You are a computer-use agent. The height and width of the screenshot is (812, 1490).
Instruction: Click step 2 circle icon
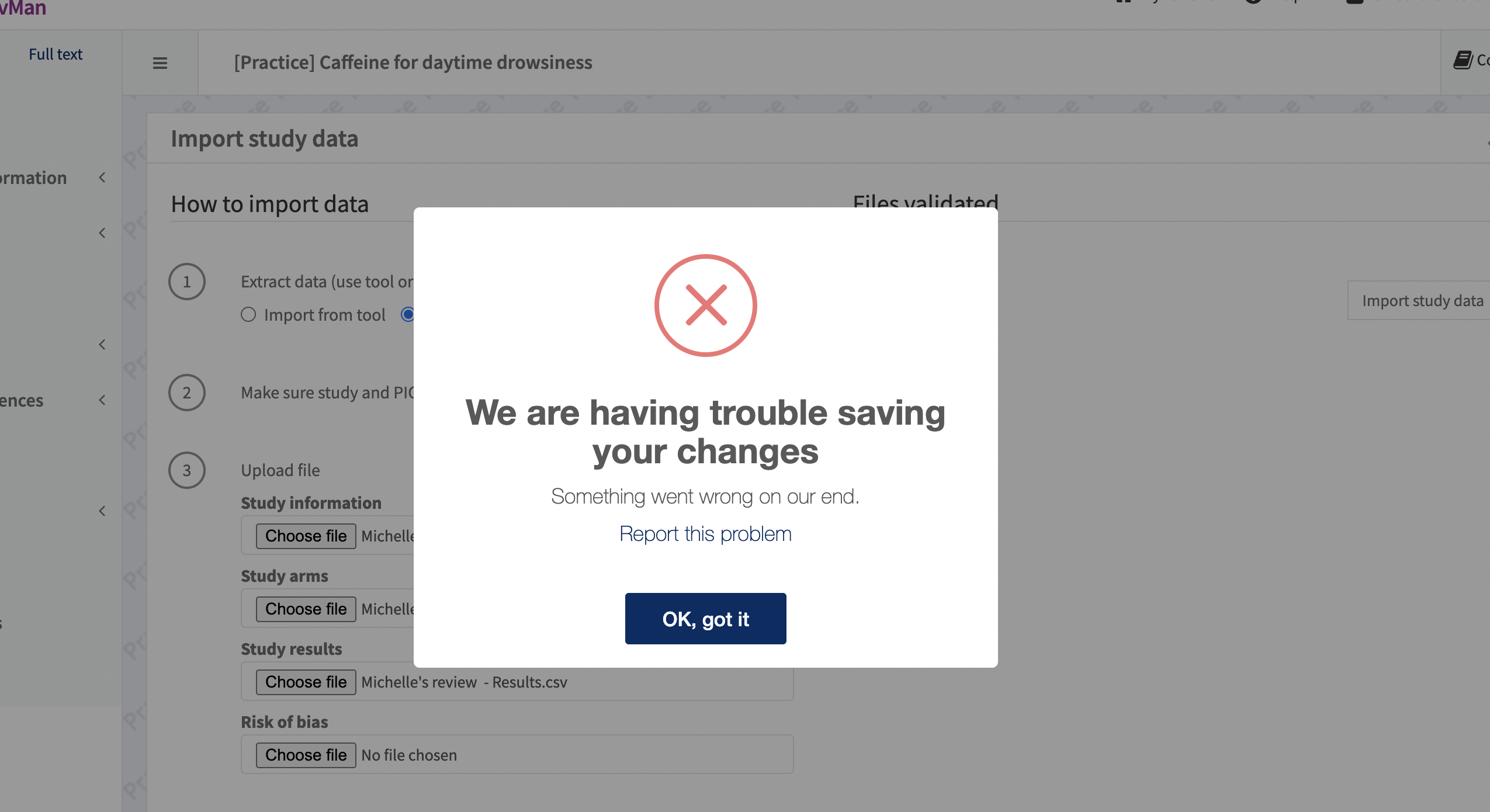pos(187,393)
